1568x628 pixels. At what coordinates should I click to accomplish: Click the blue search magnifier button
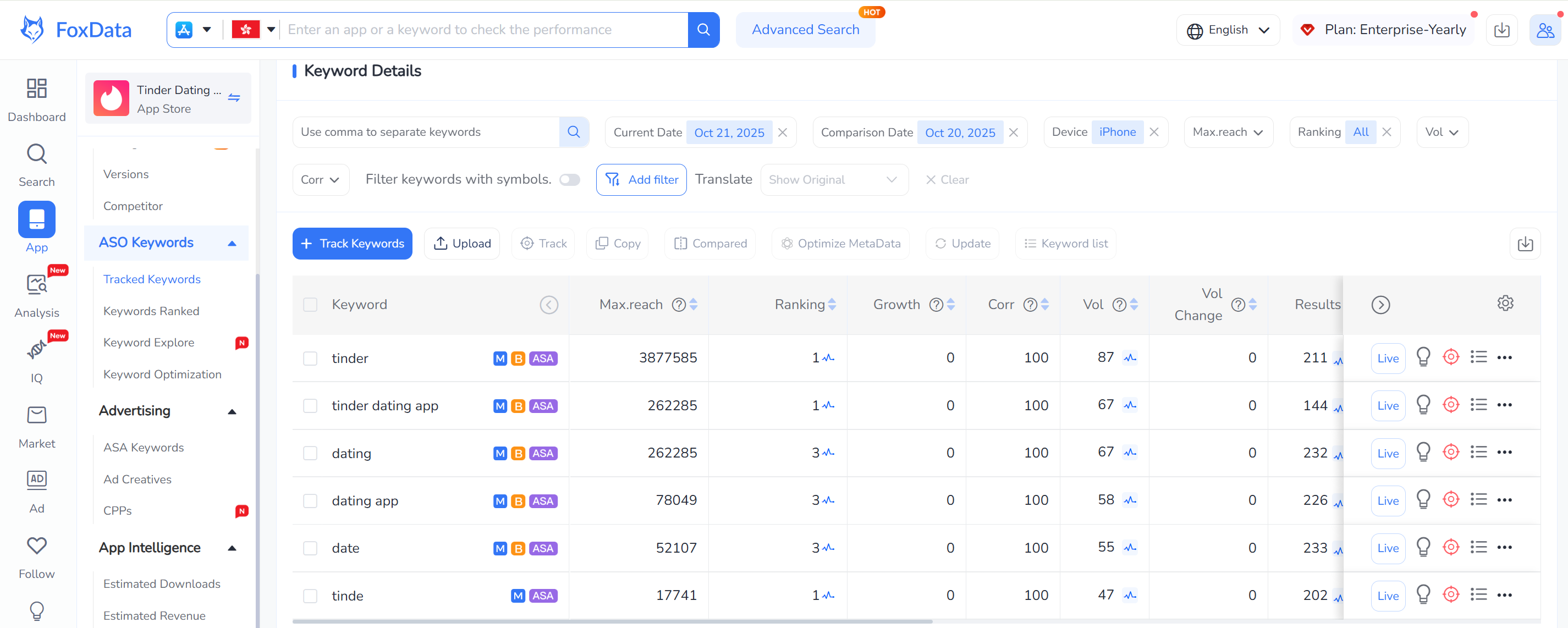[703, 30]
